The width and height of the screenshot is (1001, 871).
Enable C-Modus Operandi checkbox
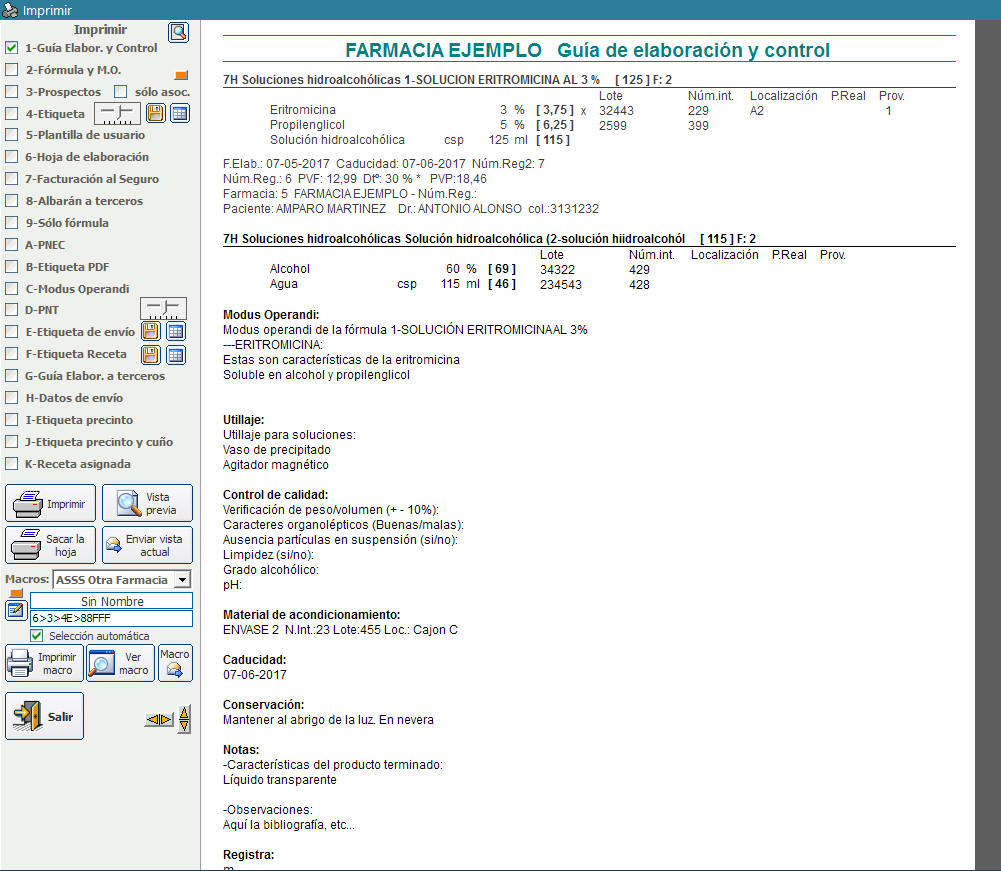tap(11, 289)
